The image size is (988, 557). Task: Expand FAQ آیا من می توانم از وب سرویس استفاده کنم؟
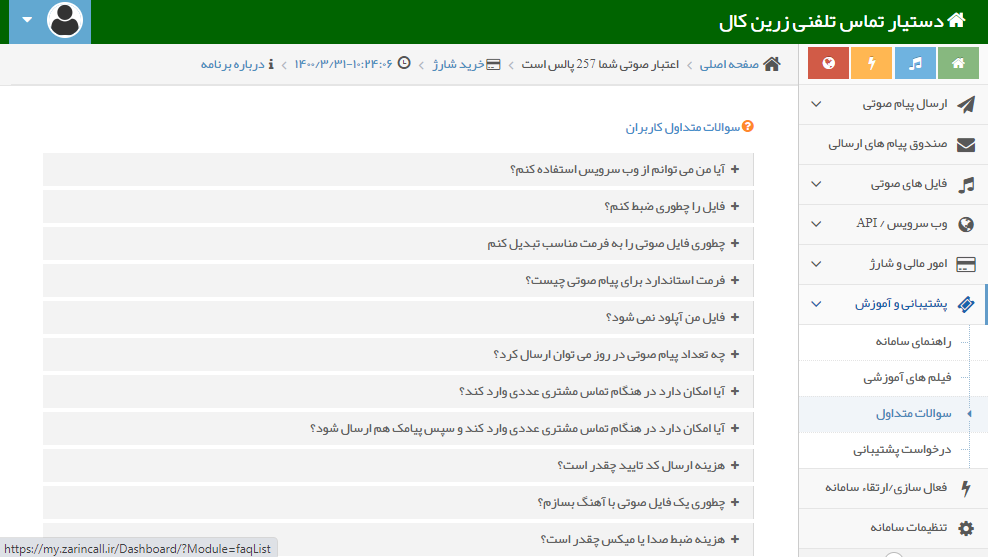click(x=398, y=169)
